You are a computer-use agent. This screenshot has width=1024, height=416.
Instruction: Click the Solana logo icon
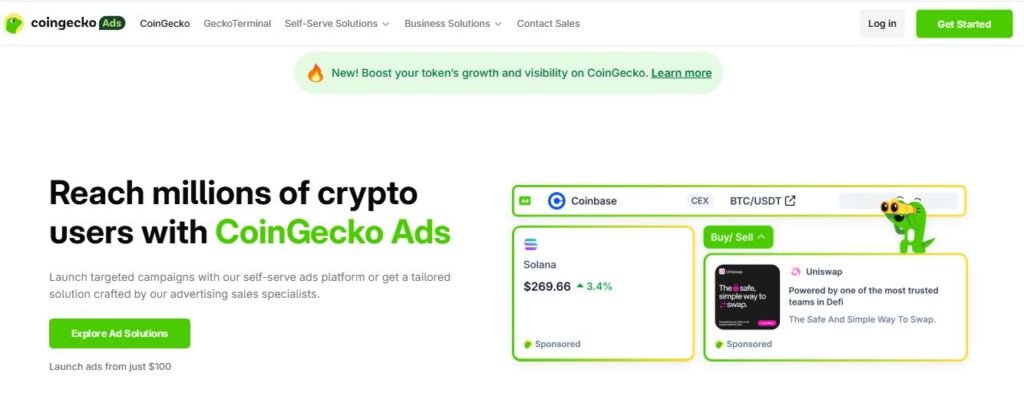pos(531,243)
